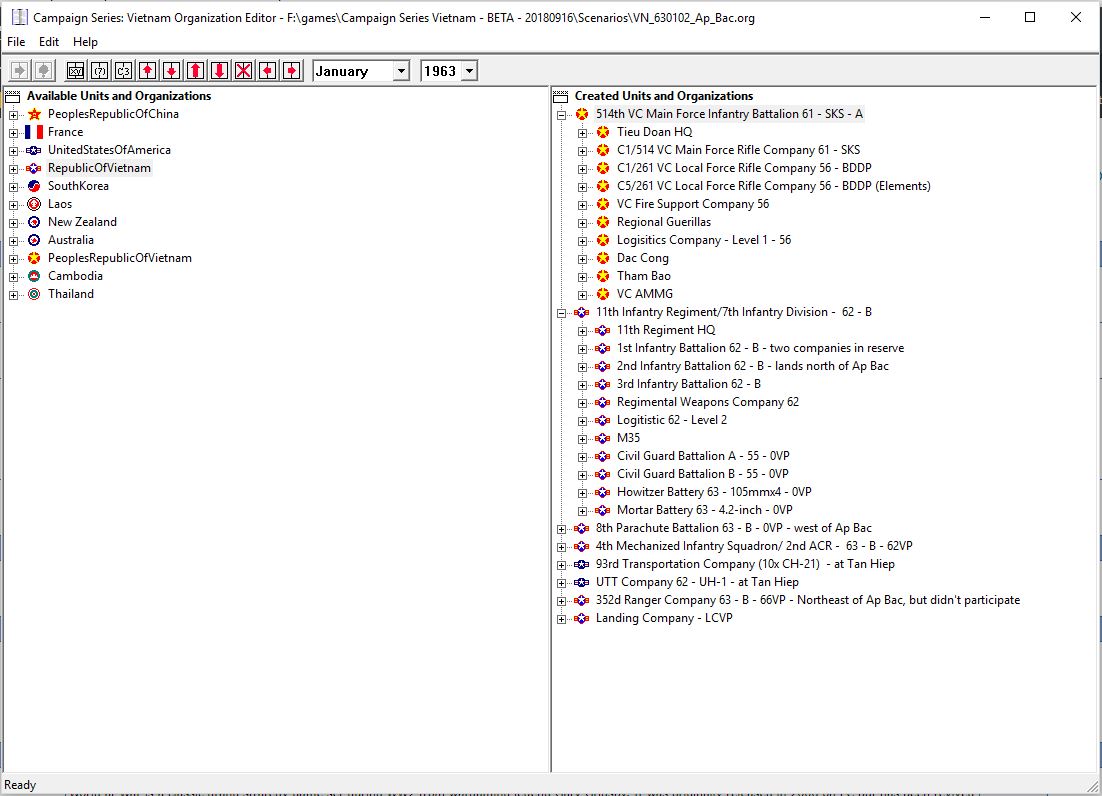This screenshot has width=1102, height=796.
Task: Expand the RepublicOfVietnam nation node
Action: tap(13, 169)
